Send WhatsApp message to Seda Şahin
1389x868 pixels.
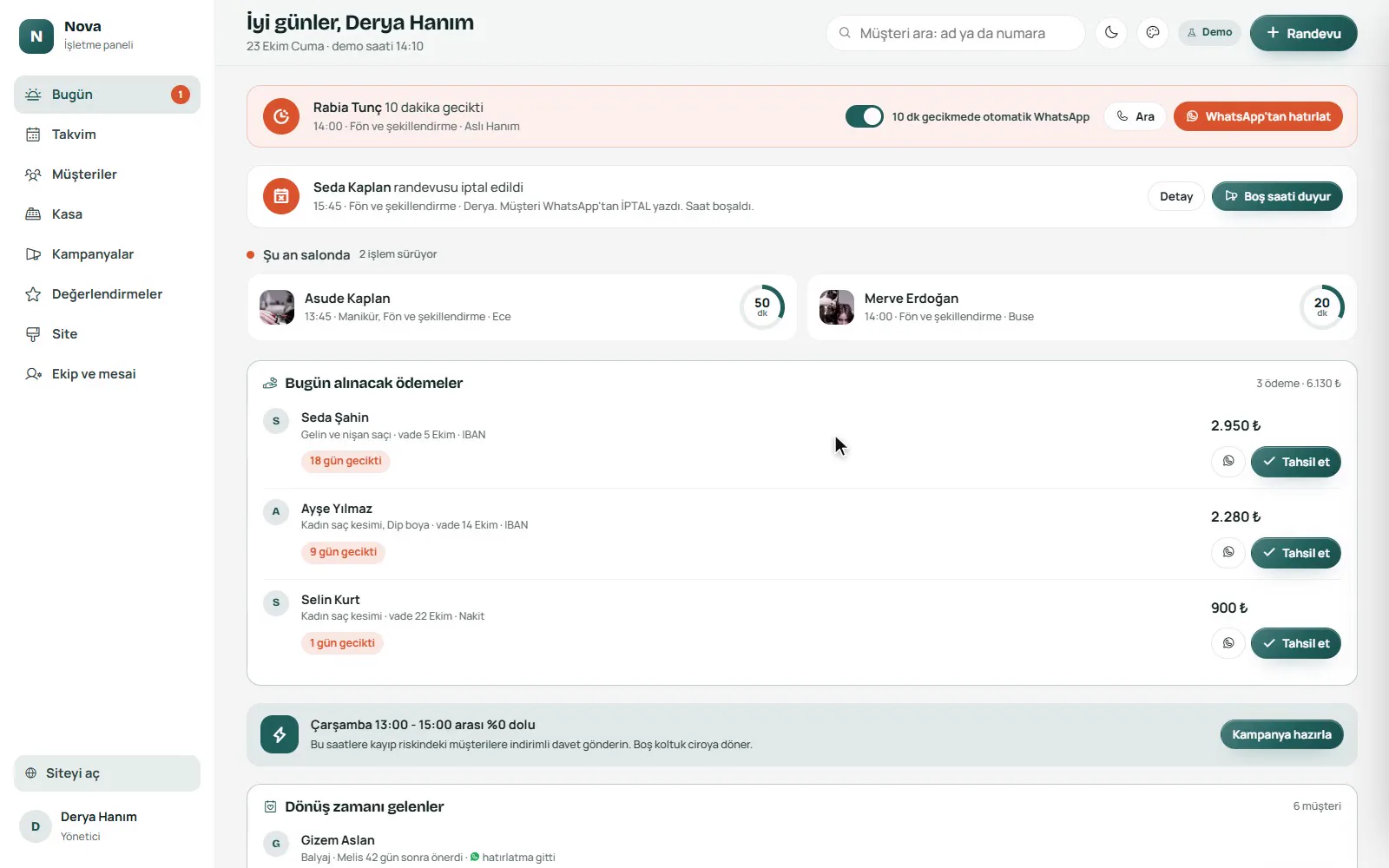pos(1228,462)
